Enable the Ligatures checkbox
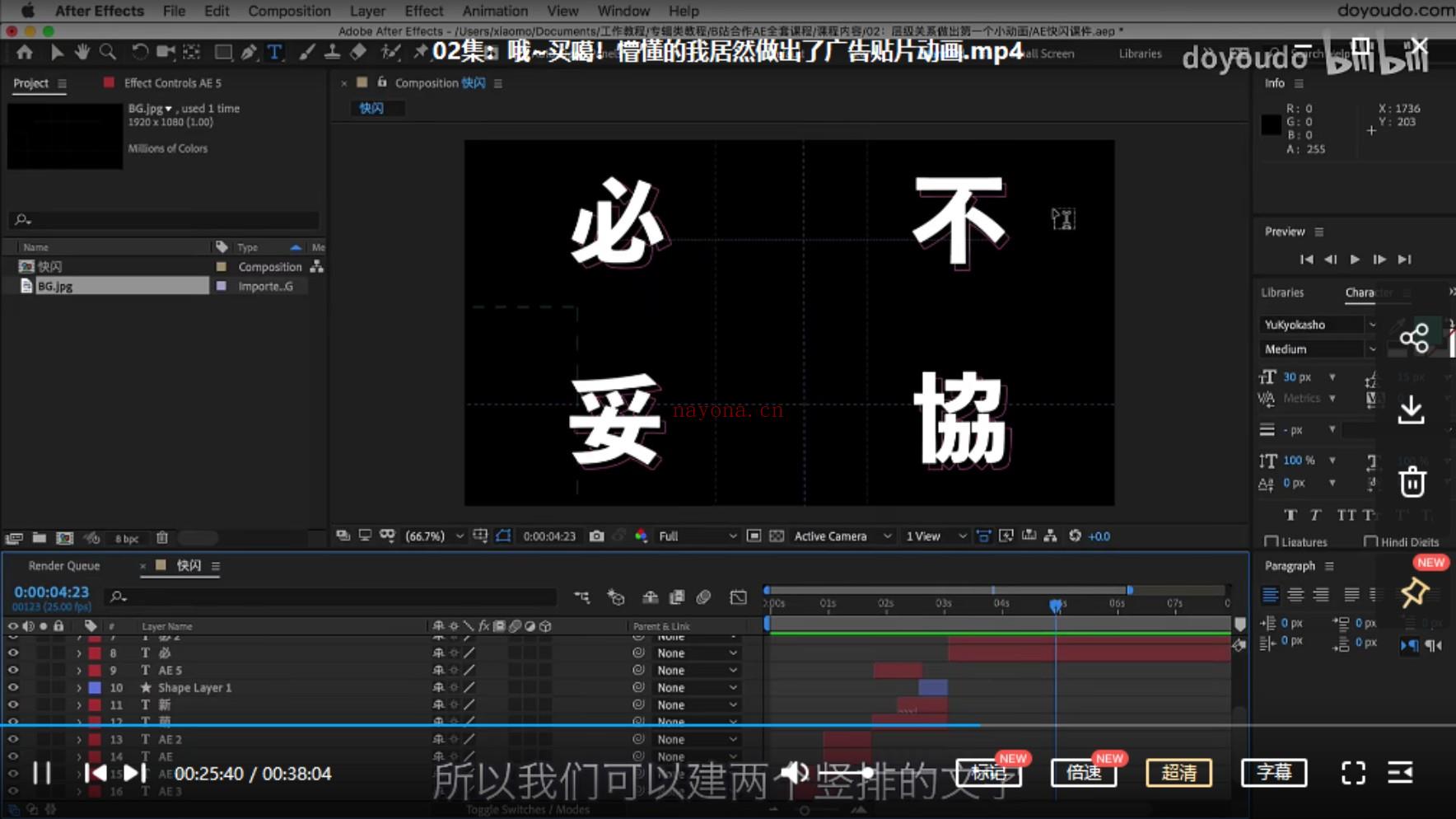The height and width of the screenshot is (819, 1456). [x=1272, y=541]
